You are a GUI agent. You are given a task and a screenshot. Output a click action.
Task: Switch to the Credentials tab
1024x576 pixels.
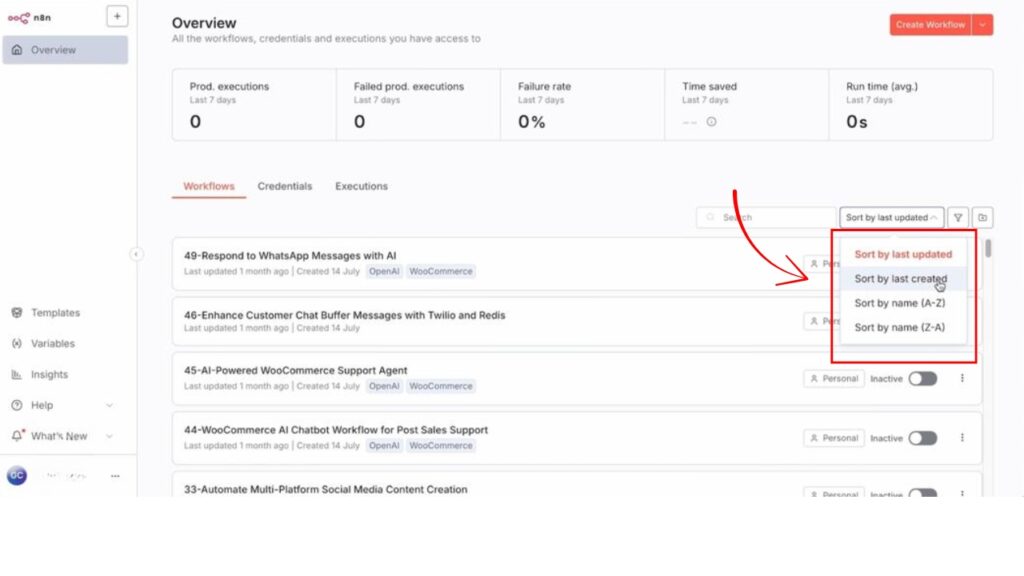coord(285,187)
